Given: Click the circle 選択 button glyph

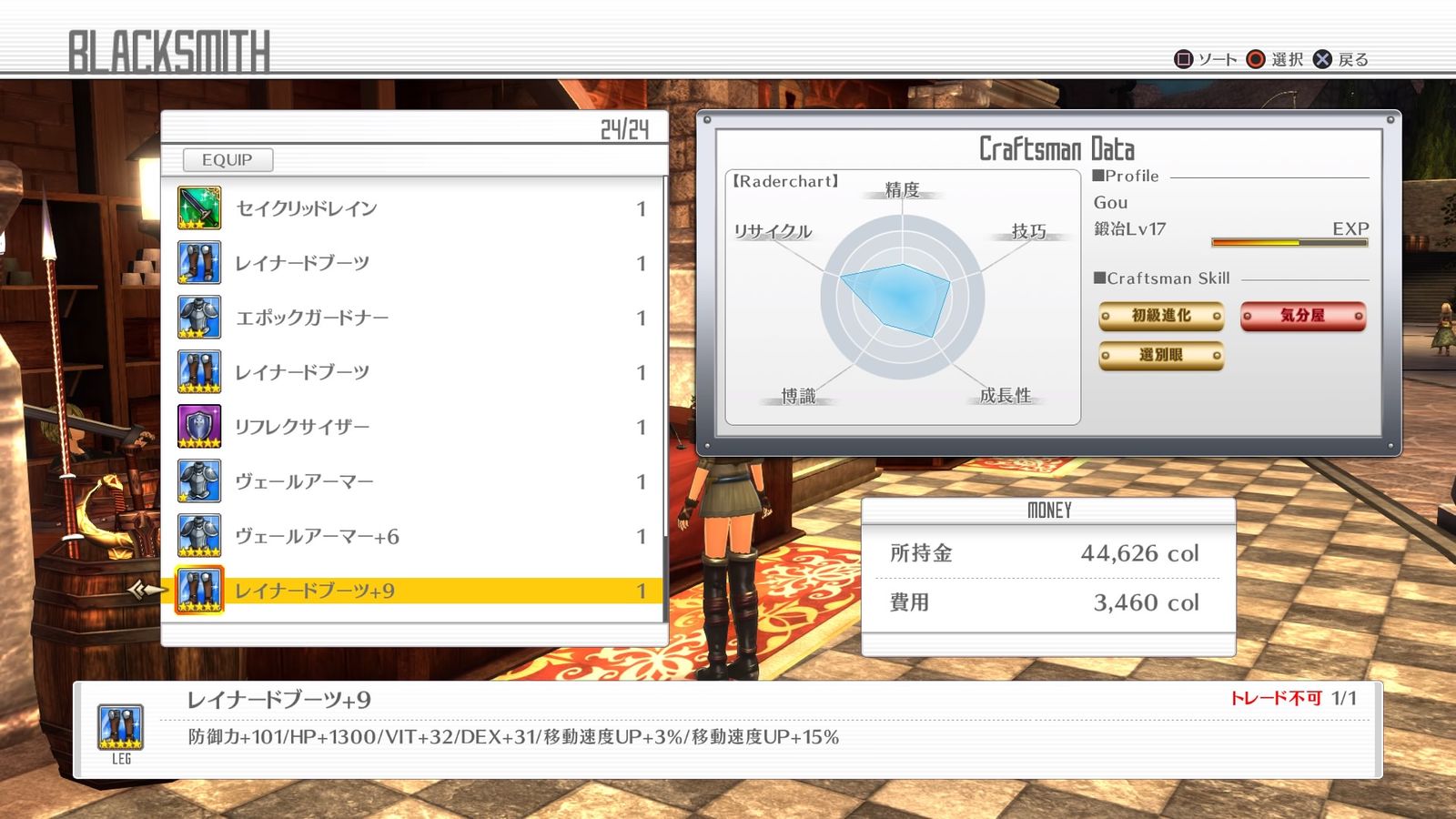Looking at the screenshot, I should (x=1256, y=59).
